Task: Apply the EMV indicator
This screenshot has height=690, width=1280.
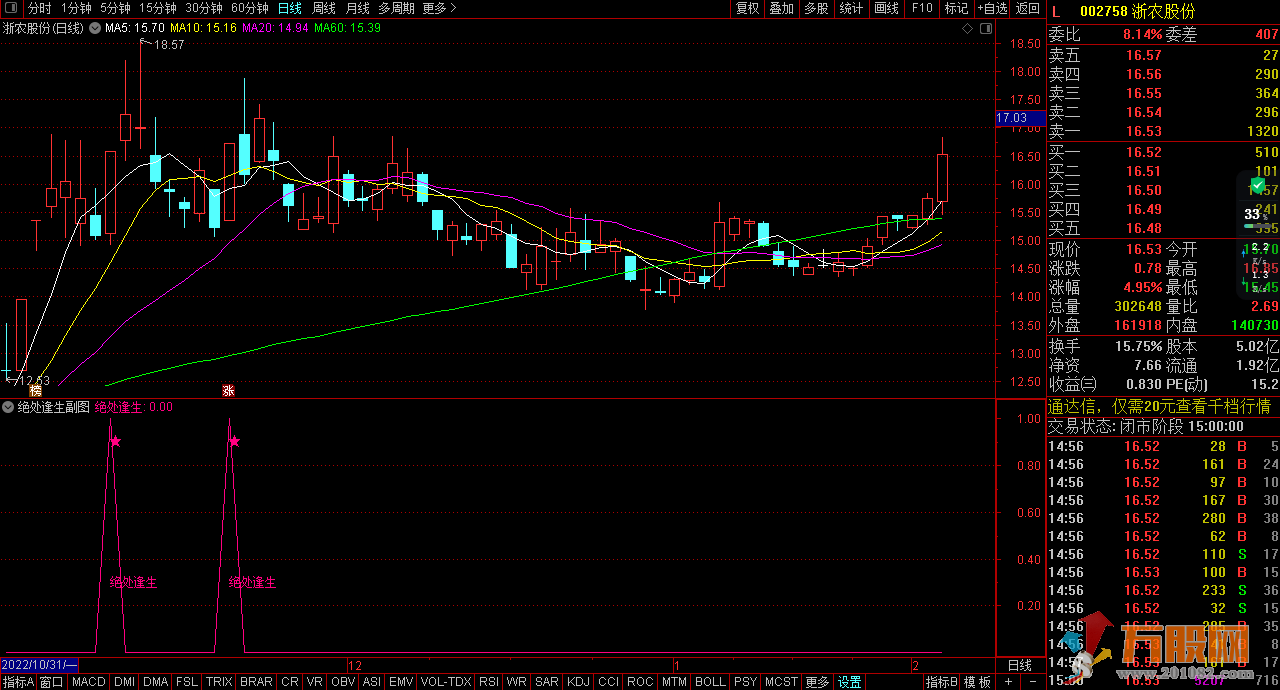Action: pos(401,682)
